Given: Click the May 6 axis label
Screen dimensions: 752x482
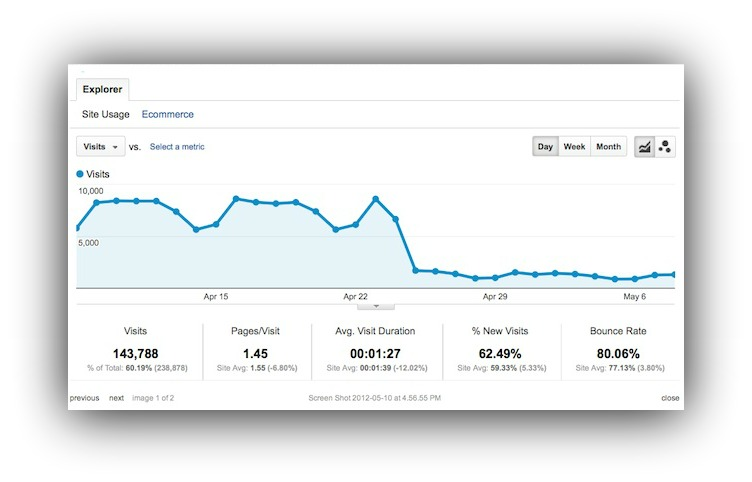Looking at the screenshot, I should (634, 296).
